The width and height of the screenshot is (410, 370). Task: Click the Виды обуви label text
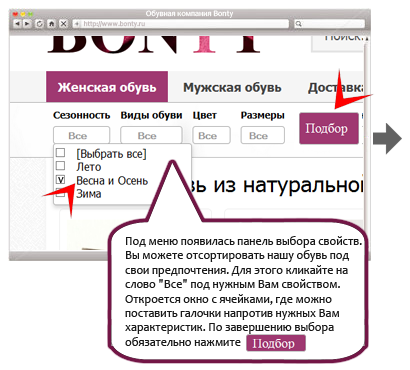click(x=151, y=115)
